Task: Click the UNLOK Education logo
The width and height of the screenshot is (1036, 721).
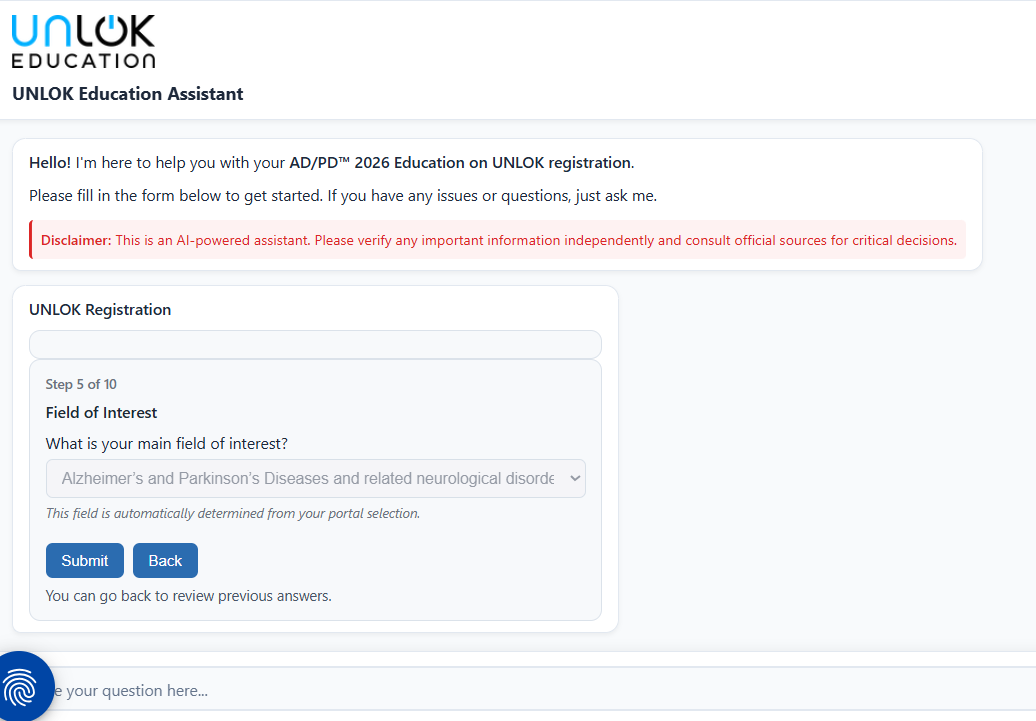Action: click(x=83, y=42)
